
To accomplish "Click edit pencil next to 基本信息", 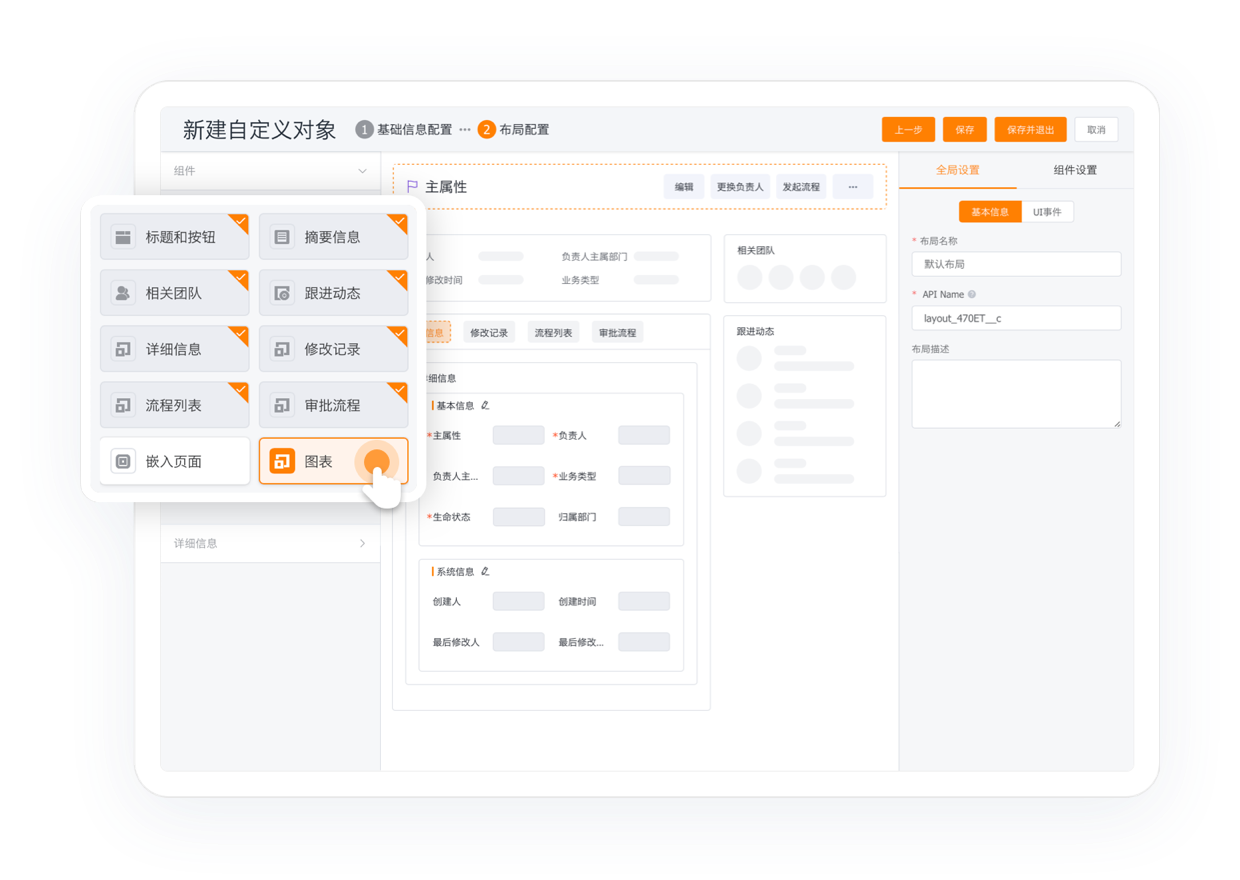I will [485, 406].
